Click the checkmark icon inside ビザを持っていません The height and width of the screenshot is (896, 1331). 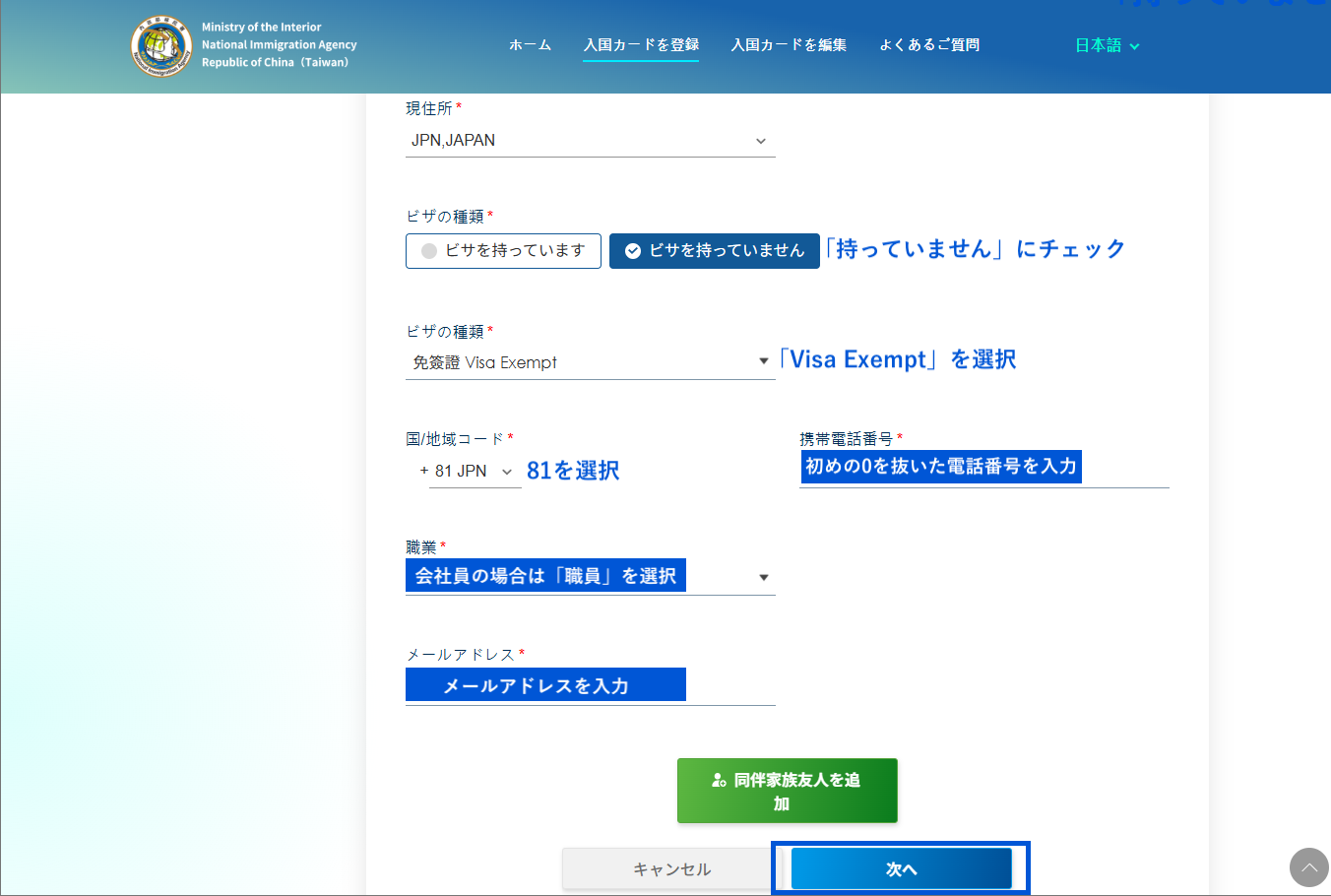click(632, 250)
